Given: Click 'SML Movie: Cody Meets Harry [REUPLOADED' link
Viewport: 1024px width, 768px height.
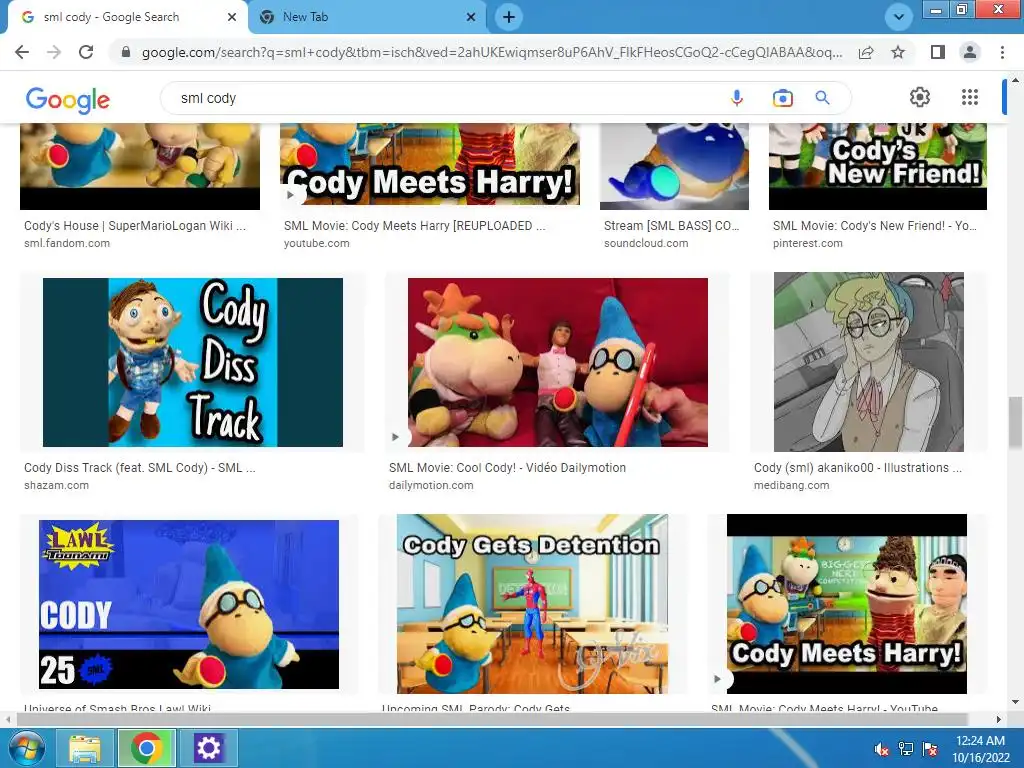Looking at the screenshot, I should click(414, 226).
